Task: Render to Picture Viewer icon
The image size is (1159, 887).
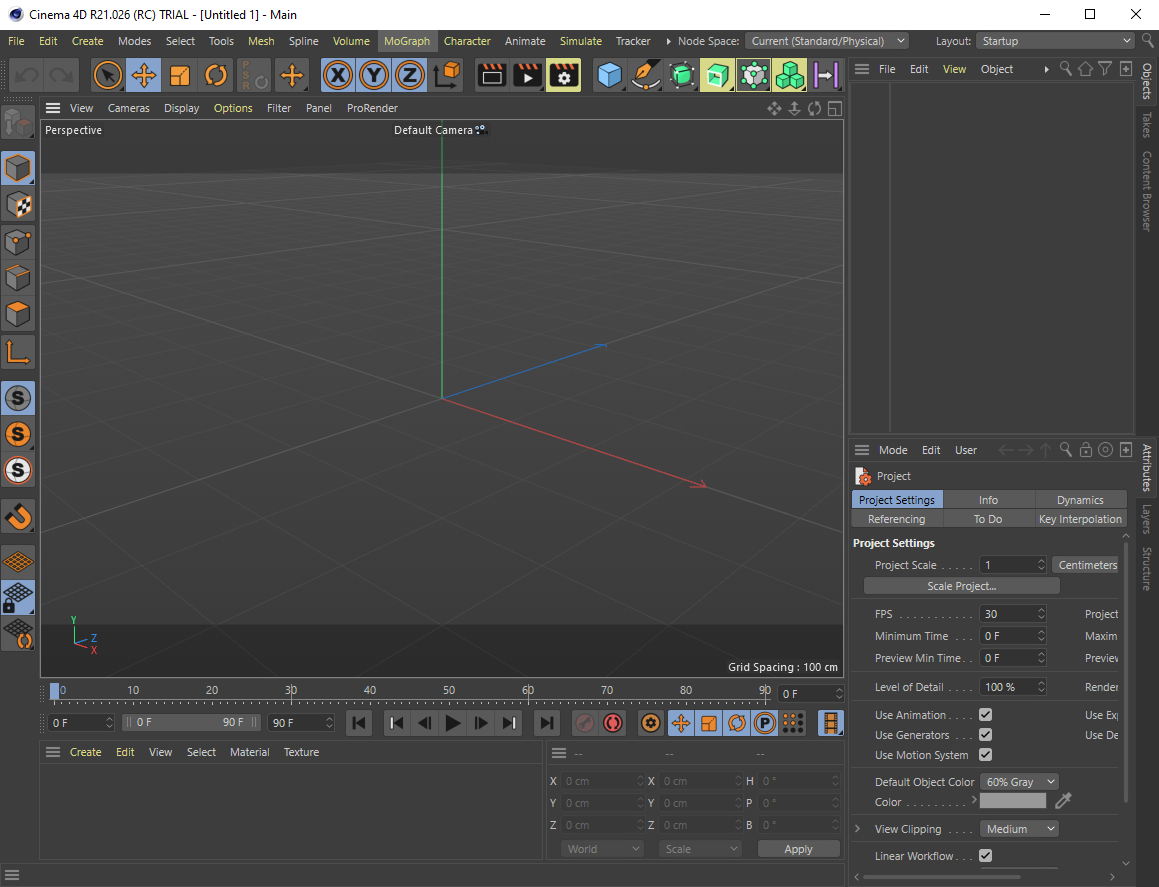Action: coord(528,75)
